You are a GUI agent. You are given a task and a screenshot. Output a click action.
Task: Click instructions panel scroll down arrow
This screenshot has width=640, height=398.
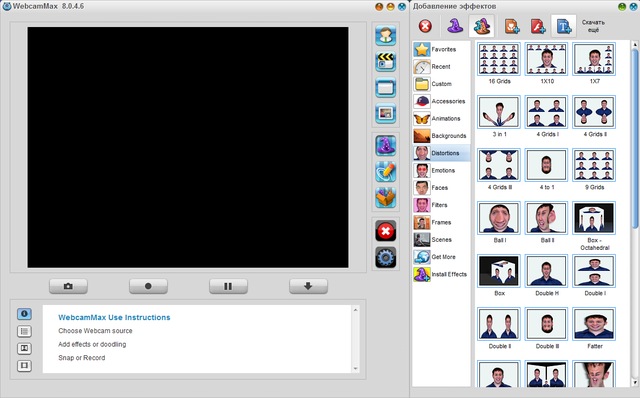point(355,368)
